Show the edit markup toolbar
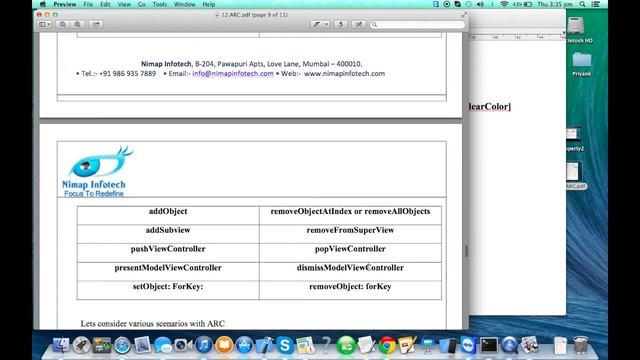The height and width of the screenshot is (360, 640). click(x=358, y=24)
